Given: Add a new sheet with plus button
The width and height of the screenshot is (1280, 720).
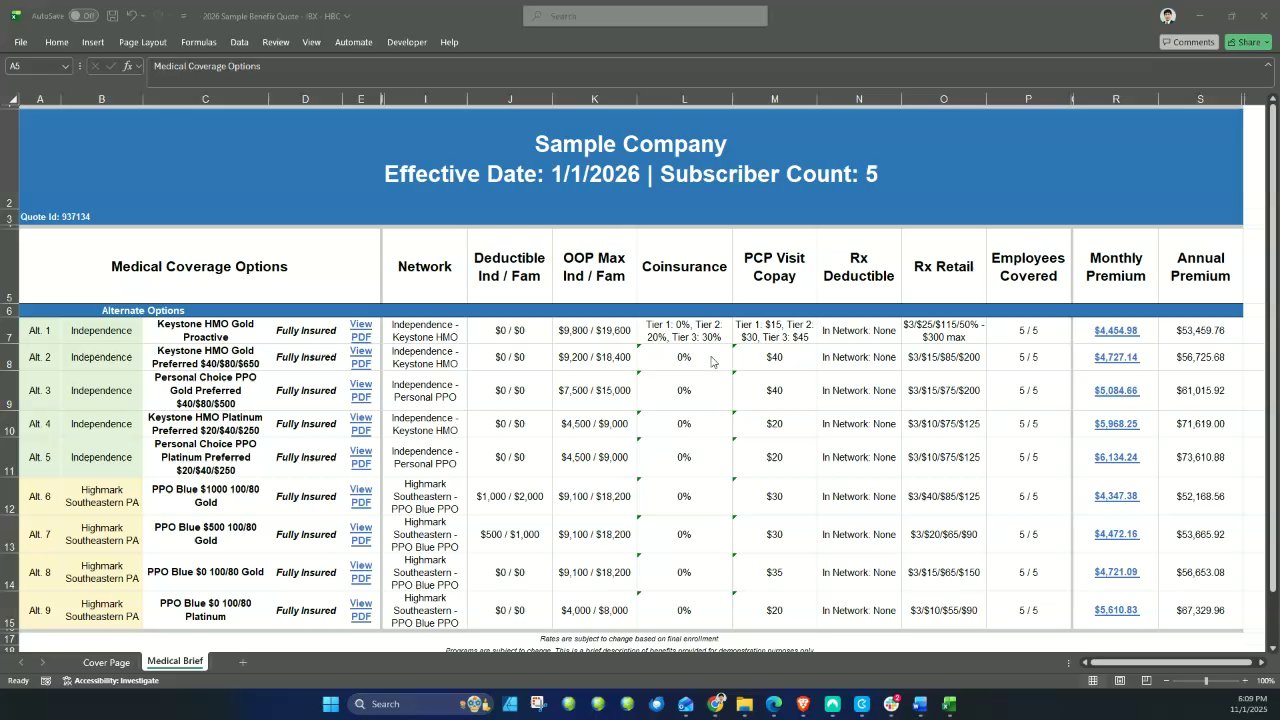Looking at the screenshot, I should pyautogui.click(x=242, y=662).
